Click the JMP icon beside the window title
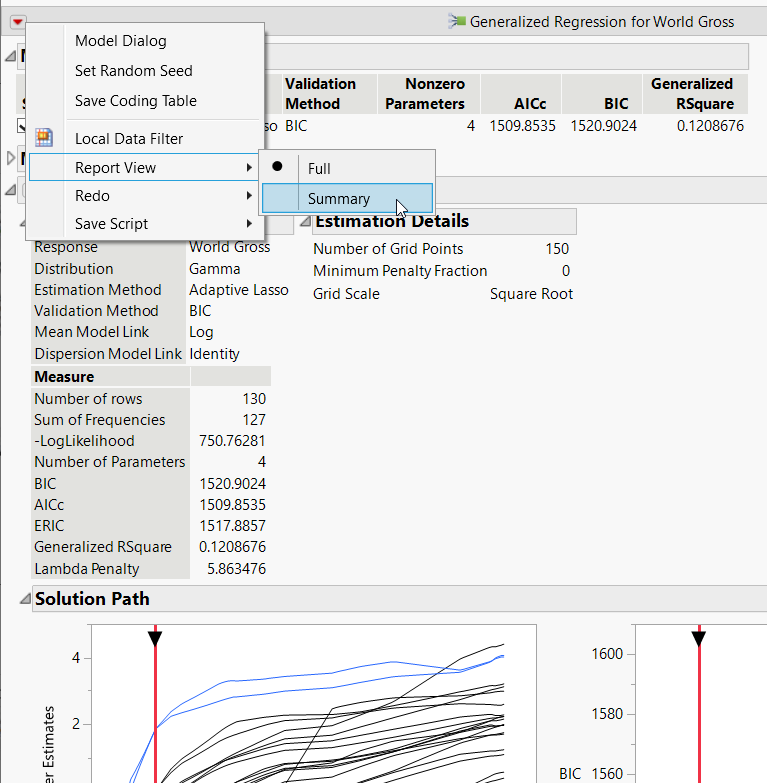The image size is (767, 783). [457, 21]
